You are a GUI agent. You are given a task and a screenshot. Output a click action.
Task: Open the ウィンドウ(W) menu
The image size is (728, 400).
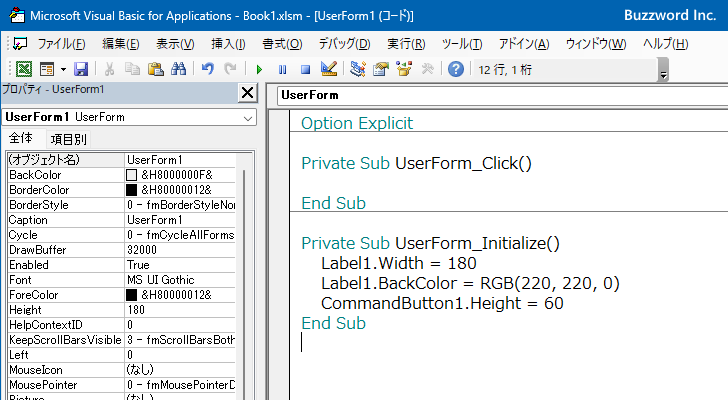tap(596, 44)
